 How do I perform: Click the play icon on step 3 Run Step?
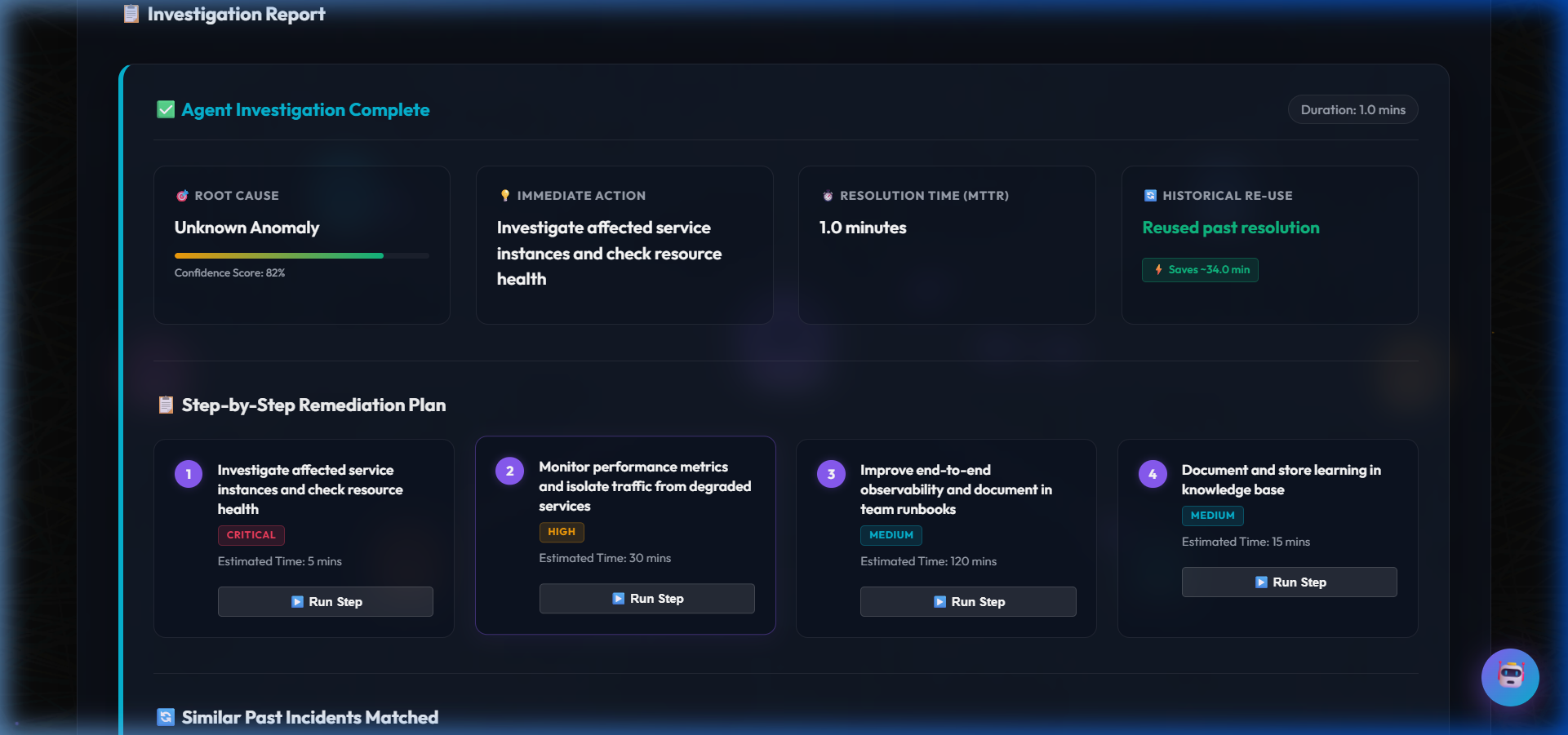coord(939,602)
